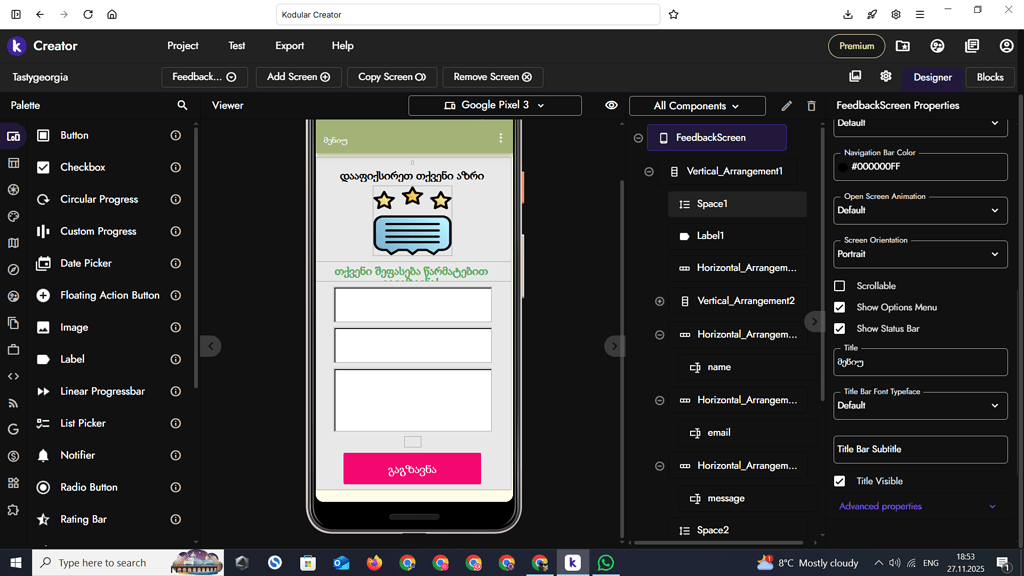Delete the component with the trash icon
The height and width of the screenshot is (576, 1024).
tap(811, 106)
